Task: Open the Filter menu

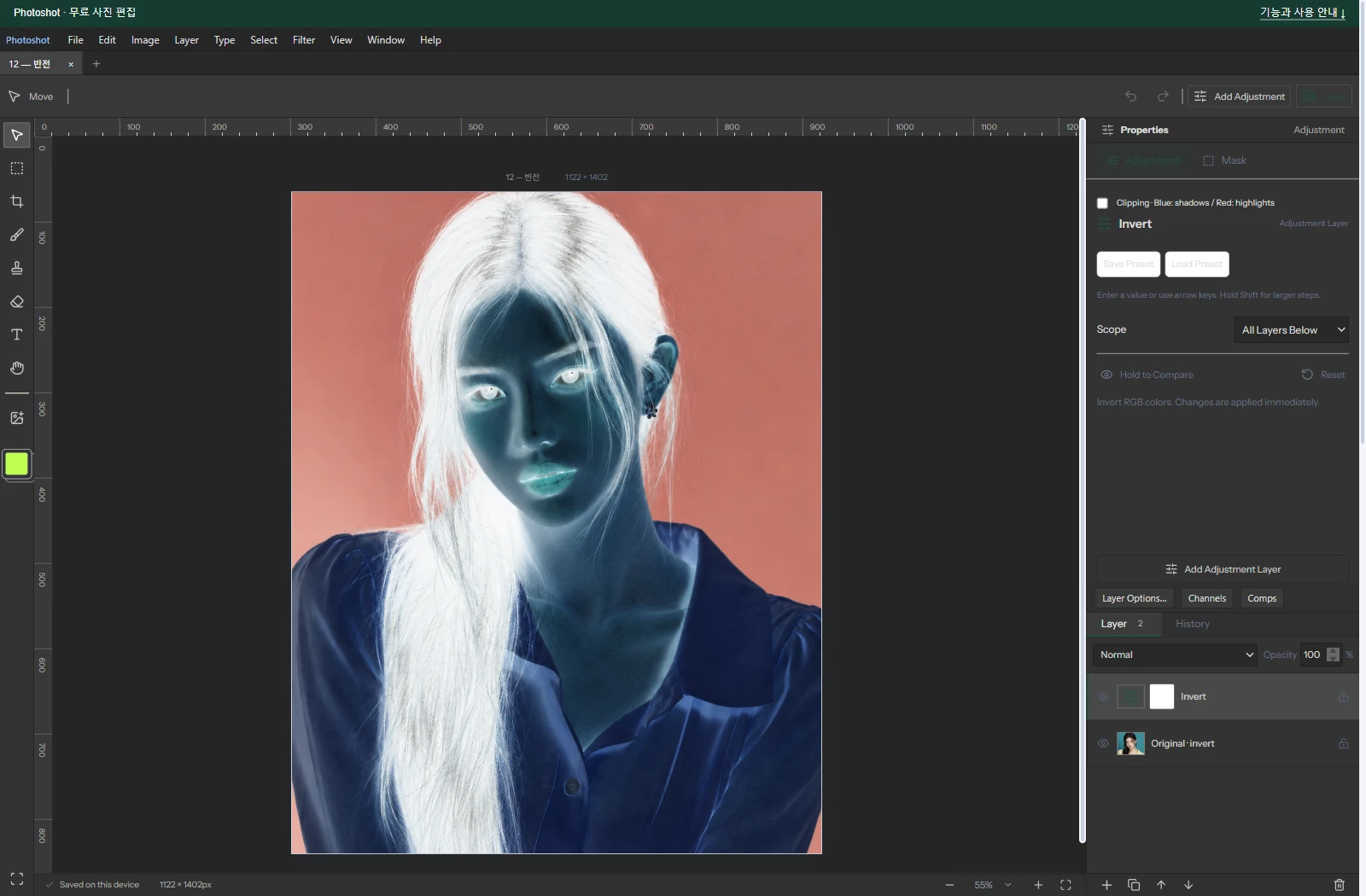Action: [x=303, y=40]
